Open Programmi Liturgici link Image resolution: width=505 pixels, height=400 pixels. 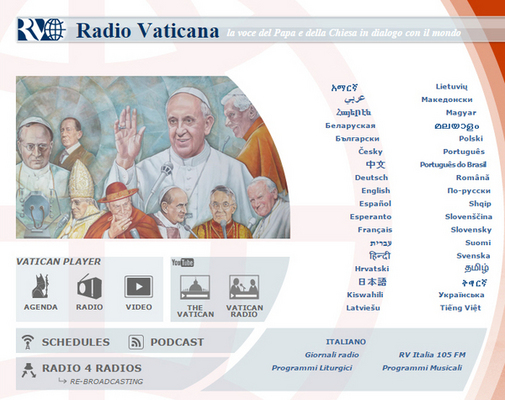pyautogui.click(x=312, y=368)
